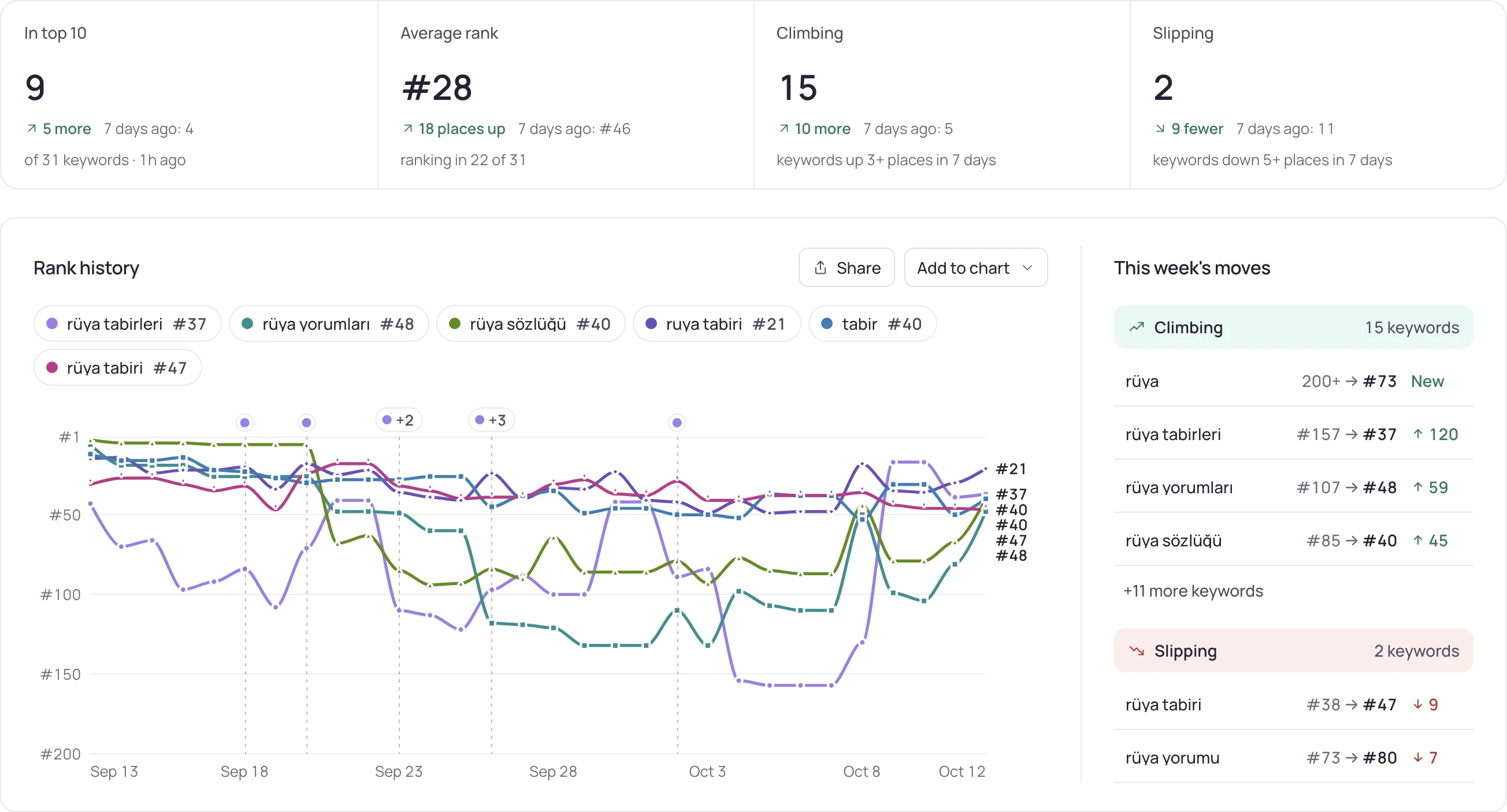The image size is (1507, 812).
Task: Click the Rank history heading
Action: click(86, 268)
